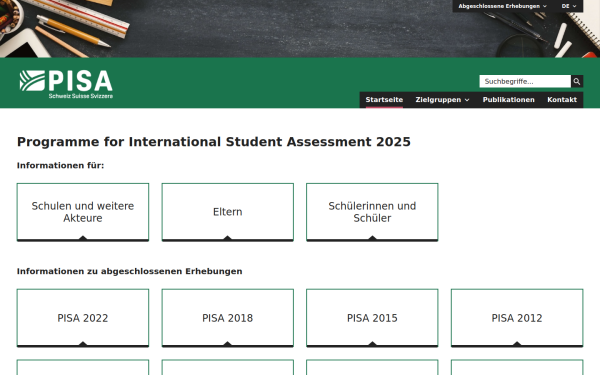600x375 pixels.
Task: Click the PISA Schweiz logo
Action: click(x=66, y=84)
